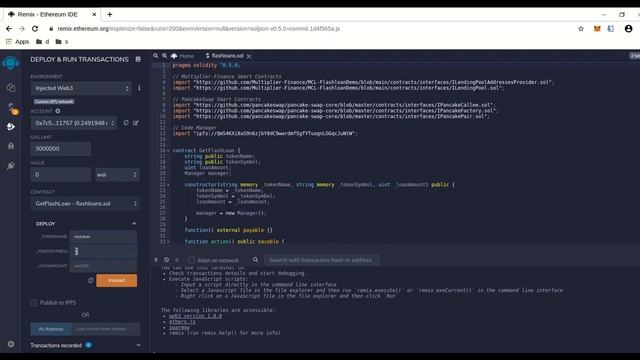Click the At Address button

(x=51, y=329)
